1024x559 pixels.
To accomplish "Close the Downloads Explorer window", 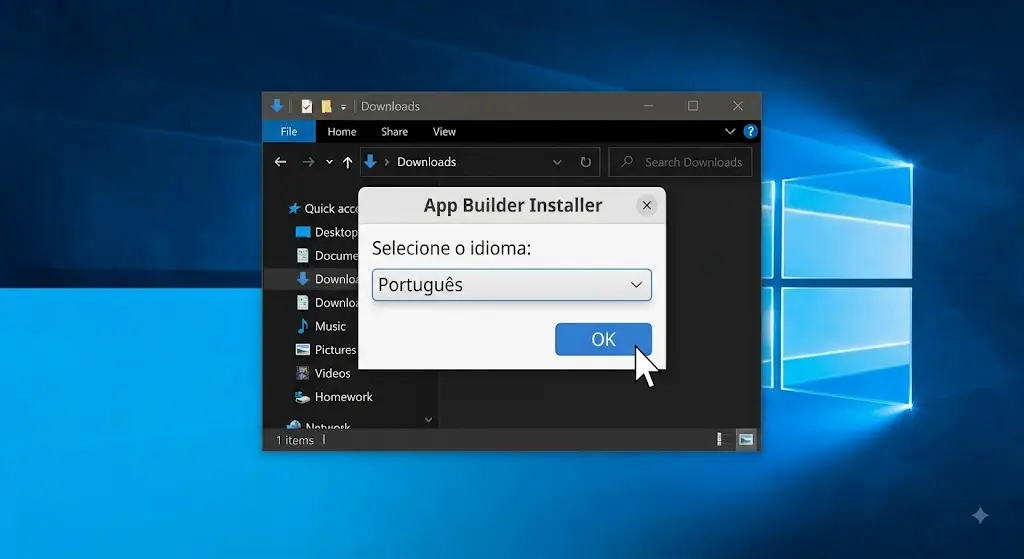I will coord(738,106).
